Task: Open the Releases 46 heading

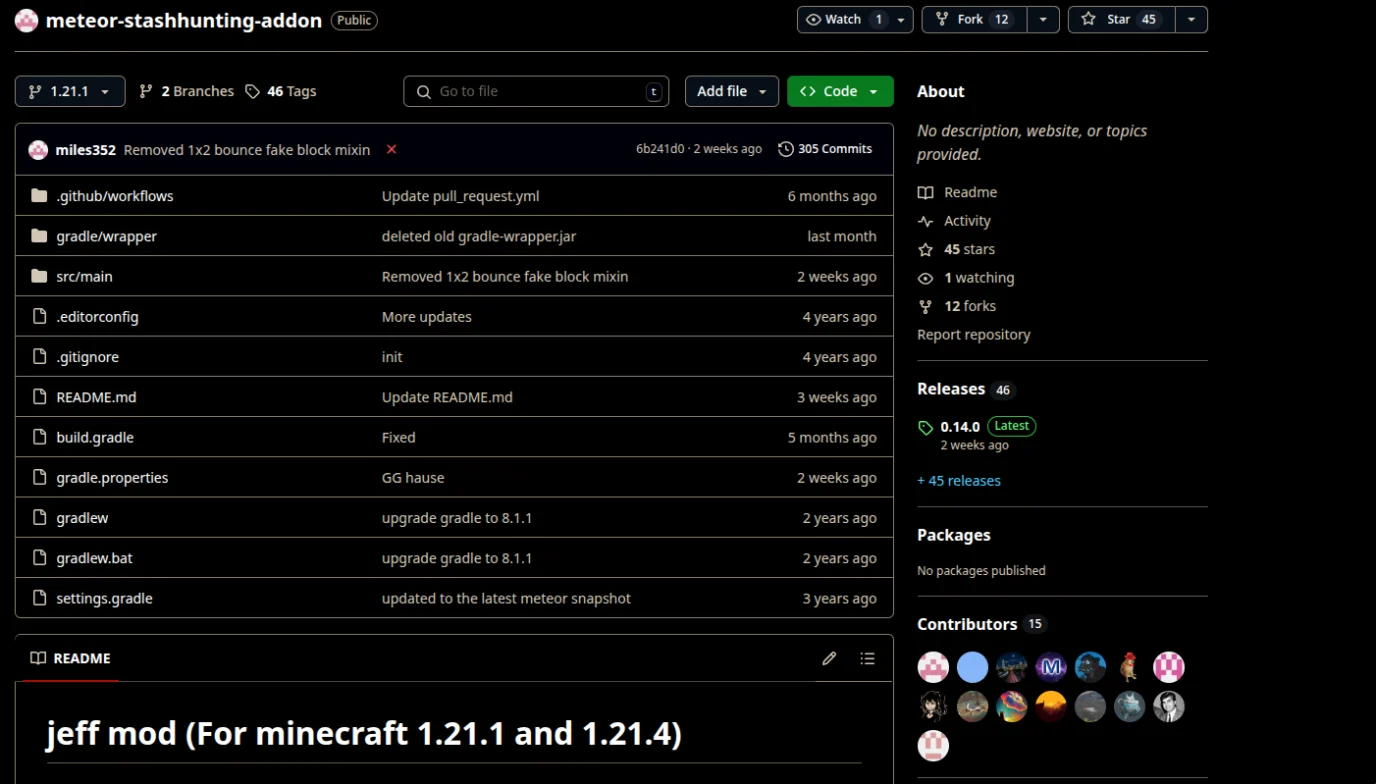Action: tap(966, 389)
